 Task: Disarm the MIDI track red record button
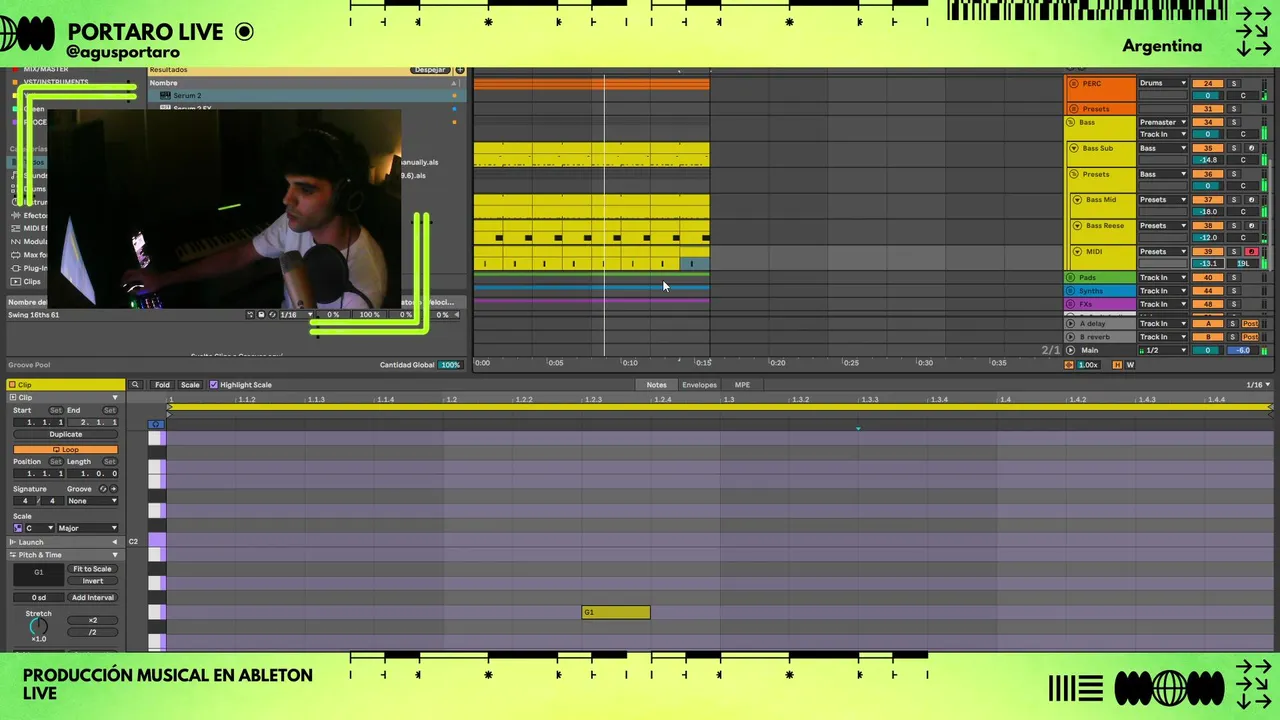pyautogui.click(x=1251, y=252)
